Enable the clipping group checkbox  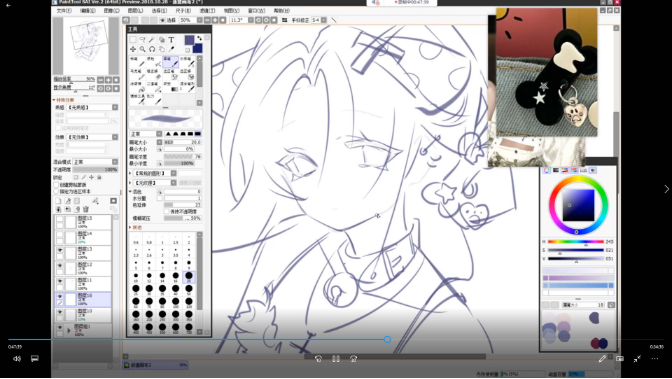click(x=56, y=185)
